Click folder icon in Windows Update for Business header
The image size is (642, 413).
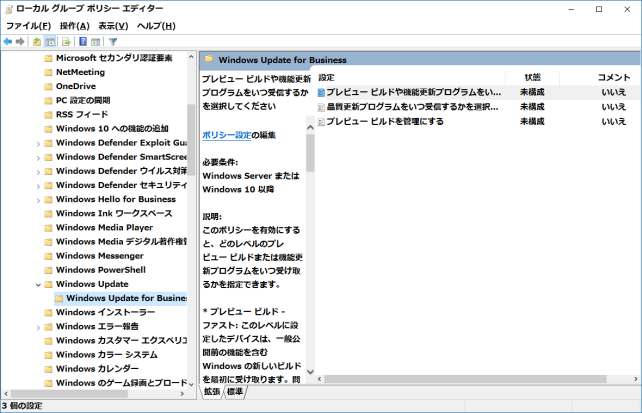point(209,59)
